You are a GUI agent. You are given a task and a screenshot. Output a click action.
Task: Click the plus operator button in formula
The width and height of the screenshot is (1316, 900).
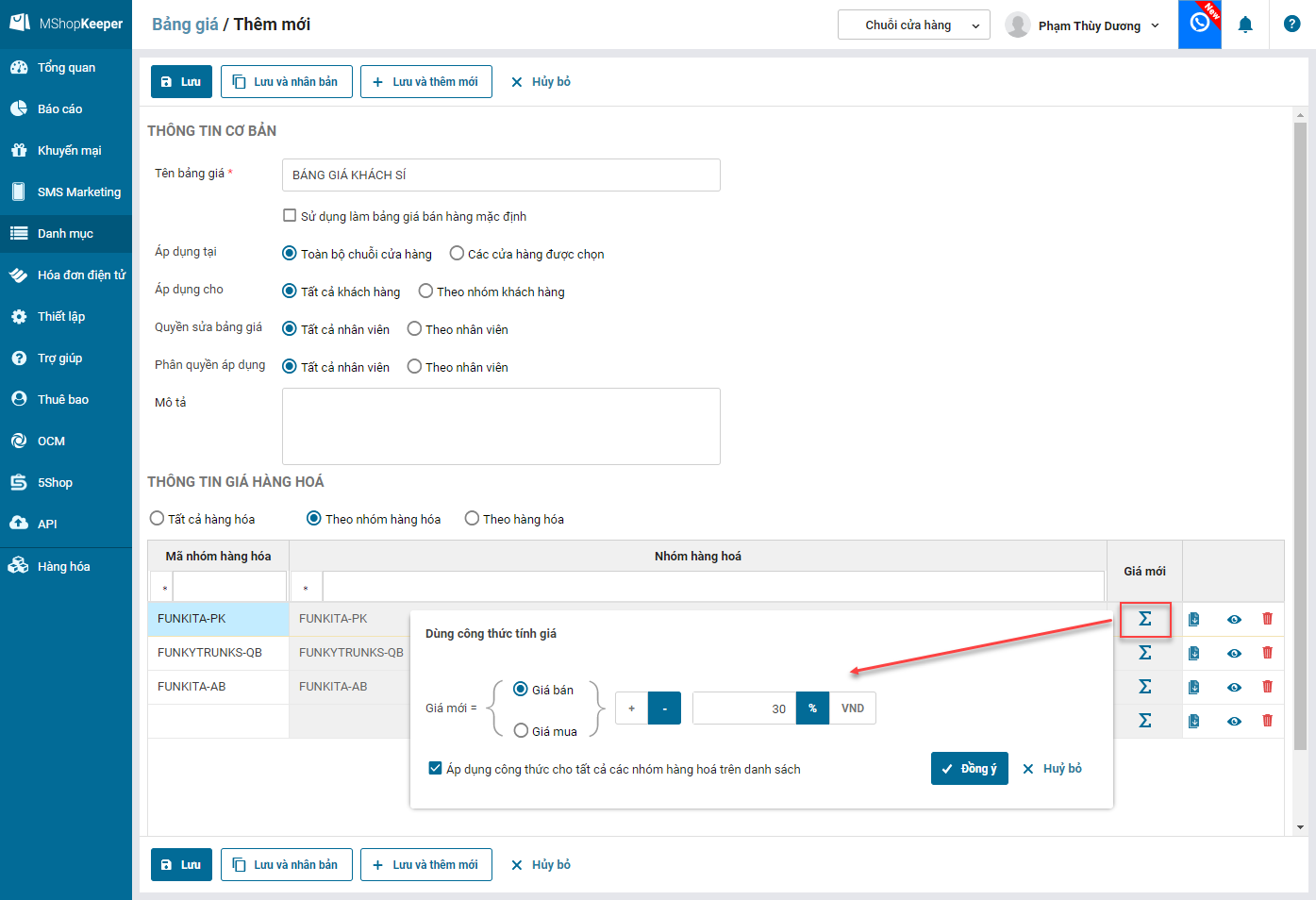(x=631, y=708)
